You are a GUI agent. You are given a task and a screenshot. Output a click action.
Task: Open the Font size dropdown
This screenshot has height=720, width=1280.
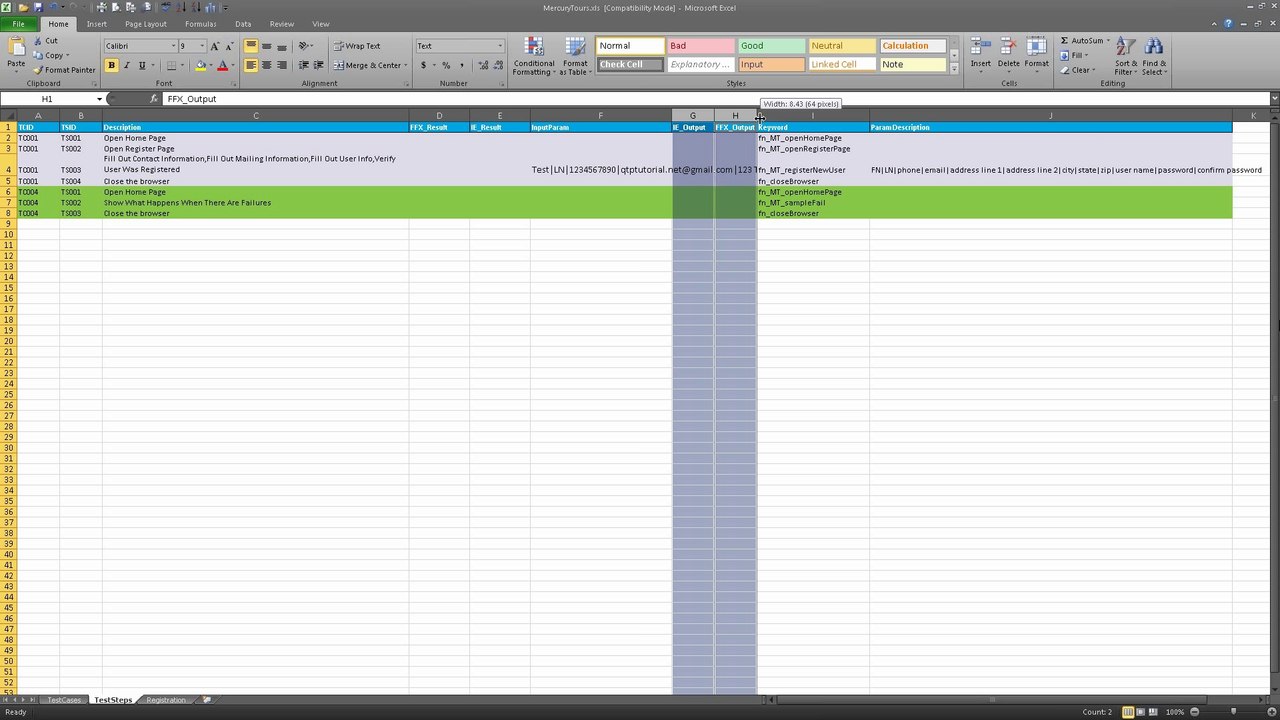coord(202,46)
